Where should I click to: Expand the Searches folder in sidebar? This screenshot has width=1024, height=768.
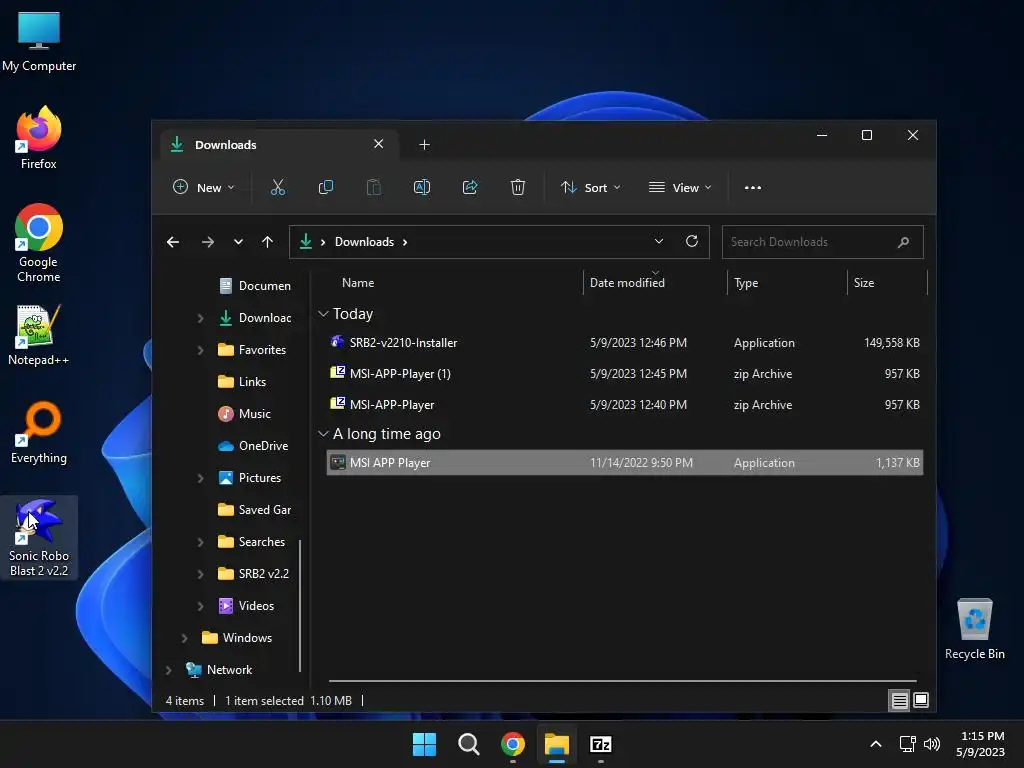200,542
